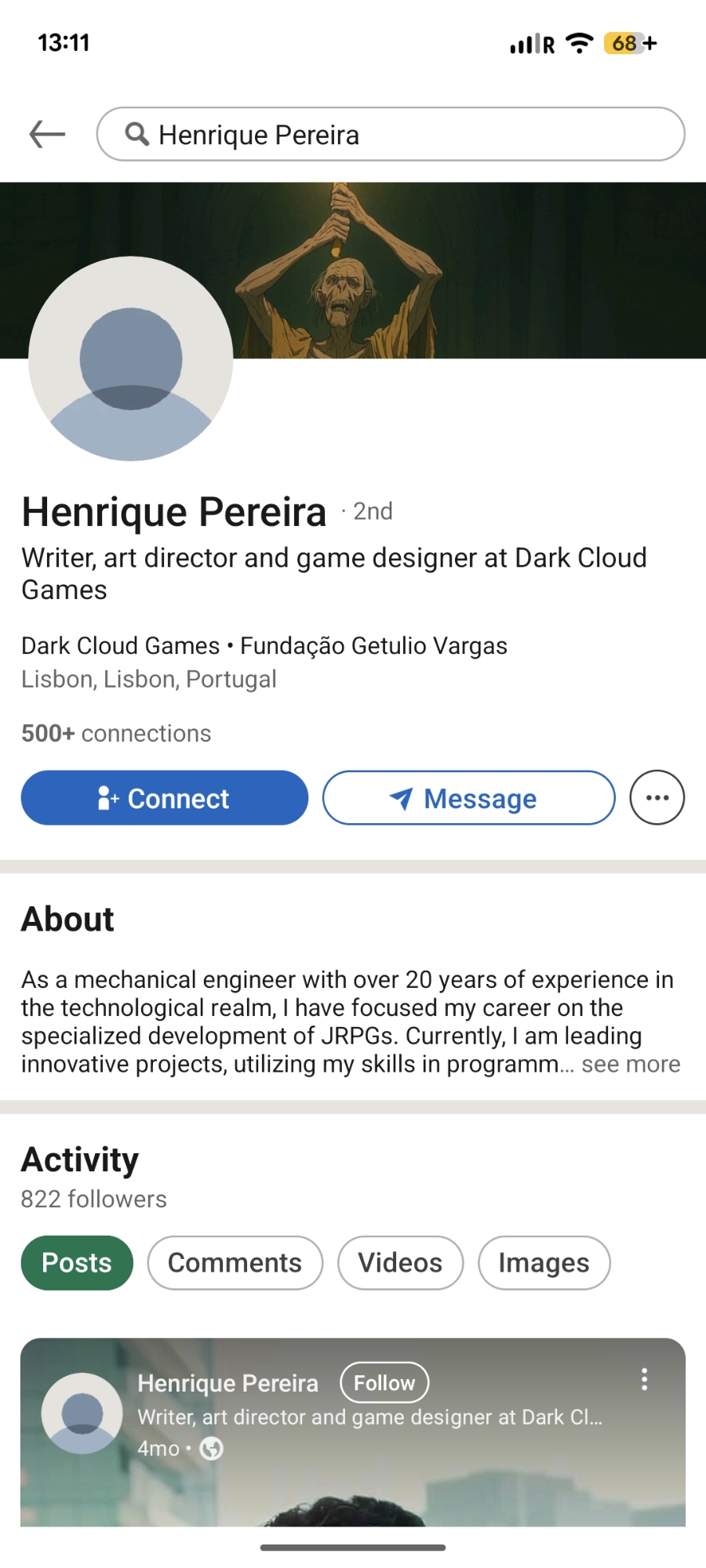
Task: View the large profile photo placeholder
Action: 131,359
